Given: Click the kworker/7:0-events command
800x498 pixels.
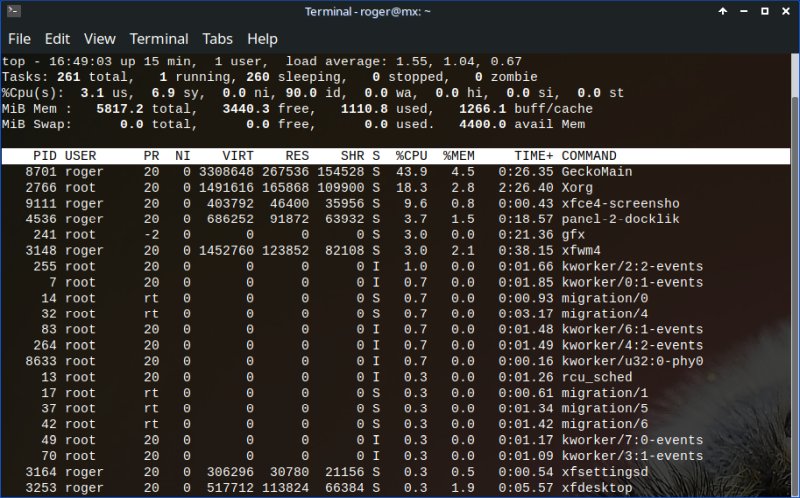Looking at the screenshot, I should coord(632,440).
